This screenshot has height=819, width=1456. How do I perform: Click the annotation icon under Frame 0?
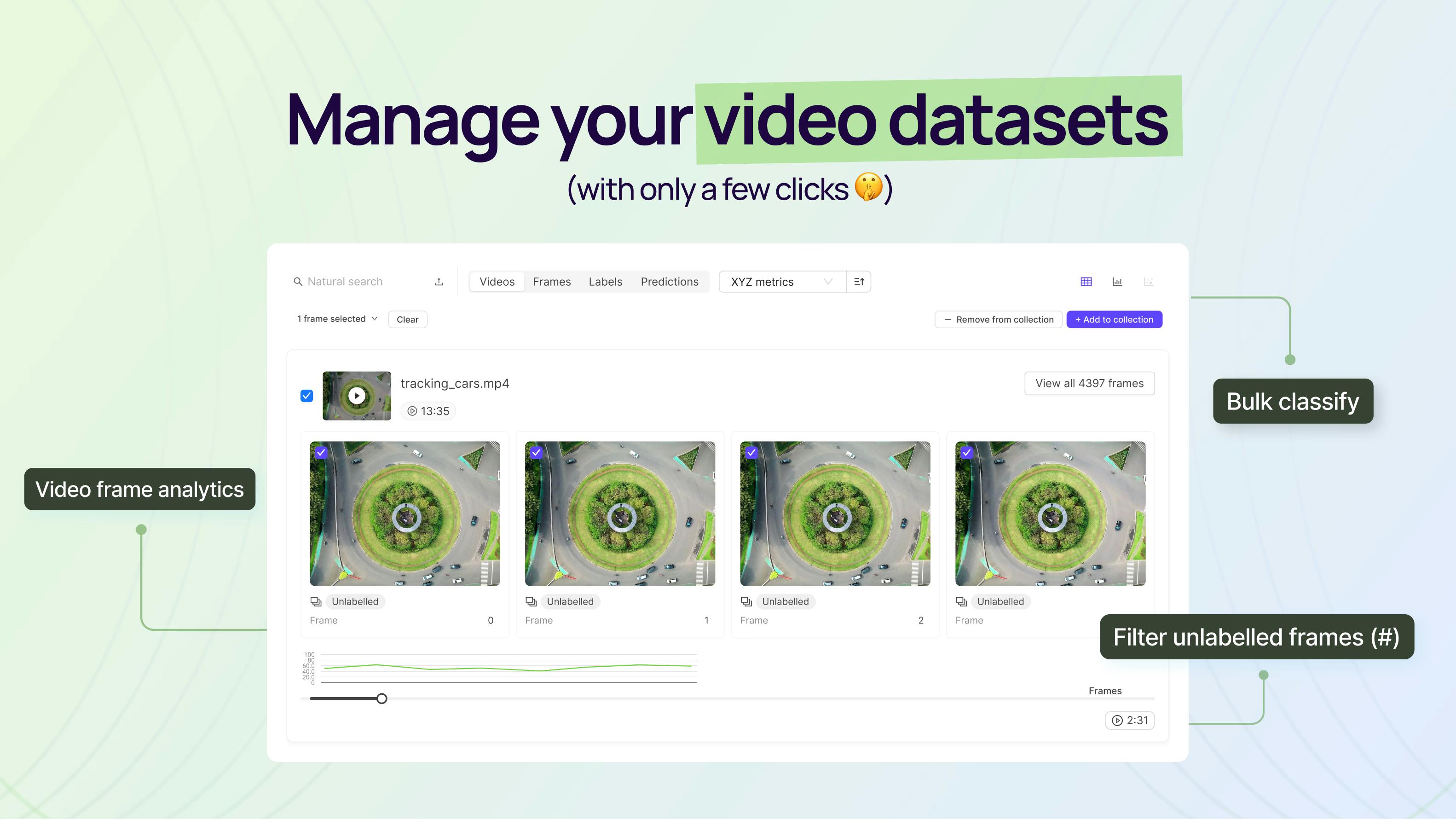(316, 601)
